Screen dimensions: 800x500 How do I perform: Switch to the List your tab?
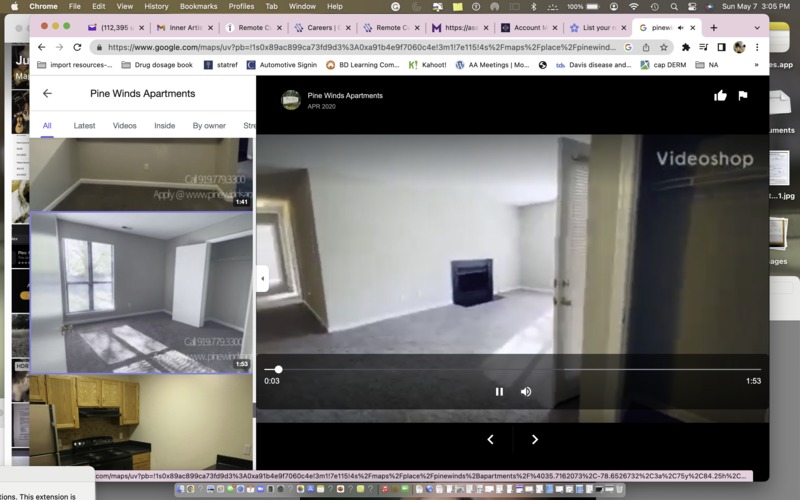coord(598,28)
